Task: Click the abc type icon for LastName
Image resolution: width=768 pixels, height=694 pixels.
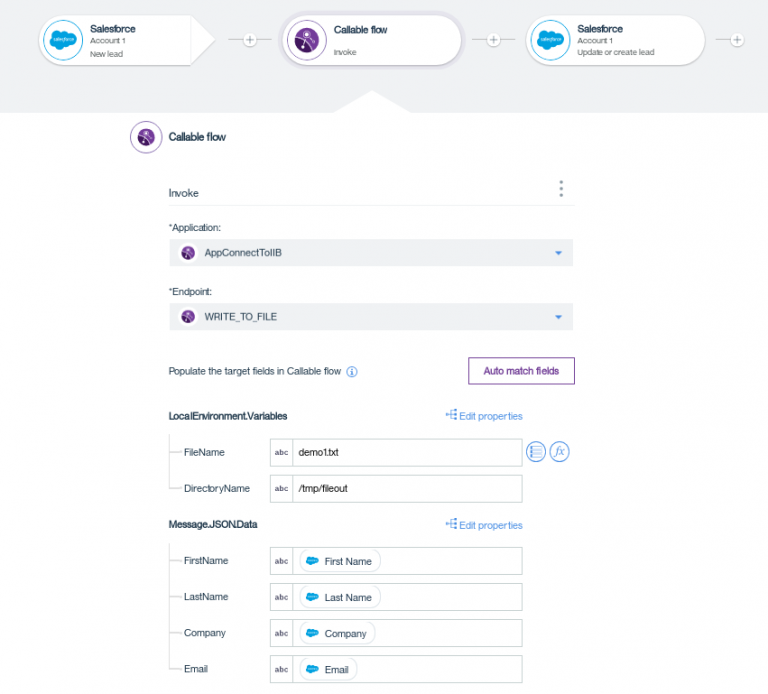Action: pyautogui.click(x=282, y=597)
